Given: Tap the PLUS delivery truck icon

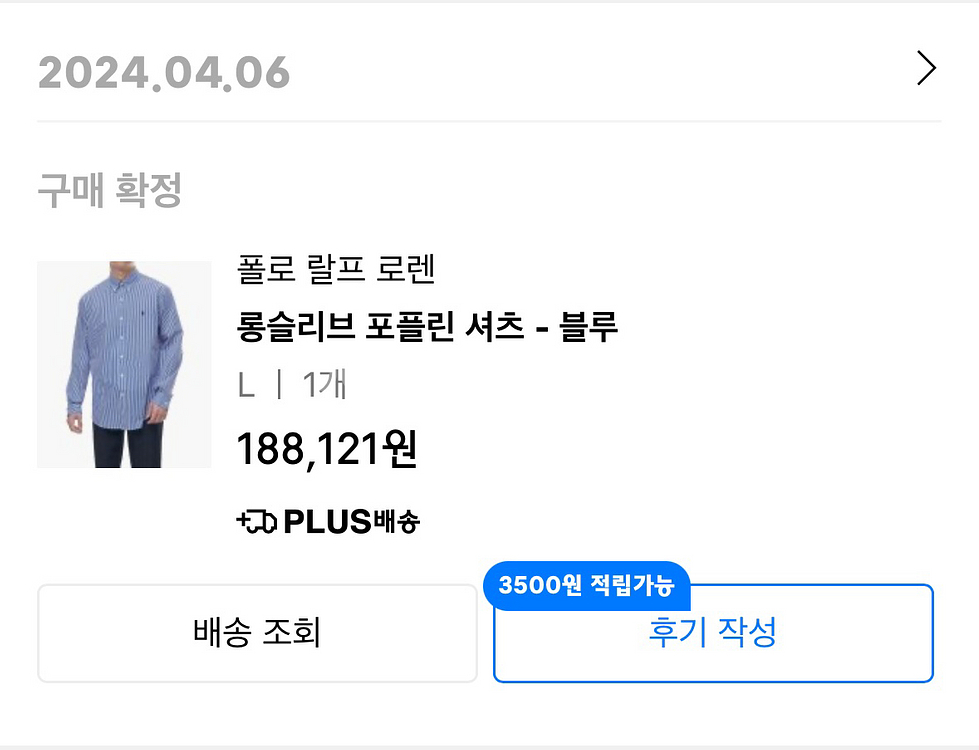Looking at the screenshot, I should (x=260, y=521).
